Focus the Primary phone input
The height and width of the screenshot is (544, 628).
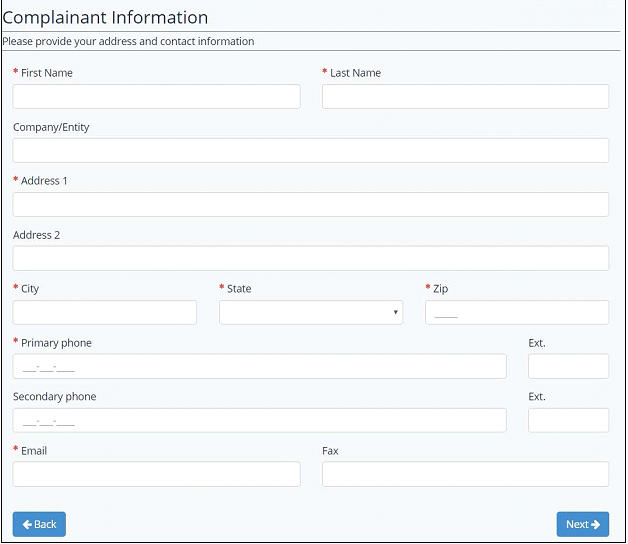click(x=259, y=367)
